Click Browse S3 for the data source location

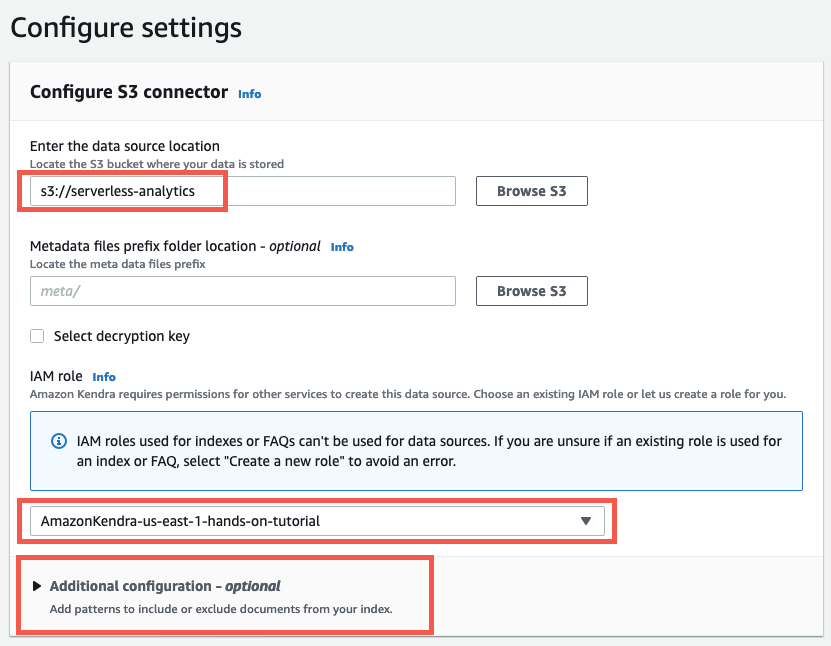[x=531, y=190]
